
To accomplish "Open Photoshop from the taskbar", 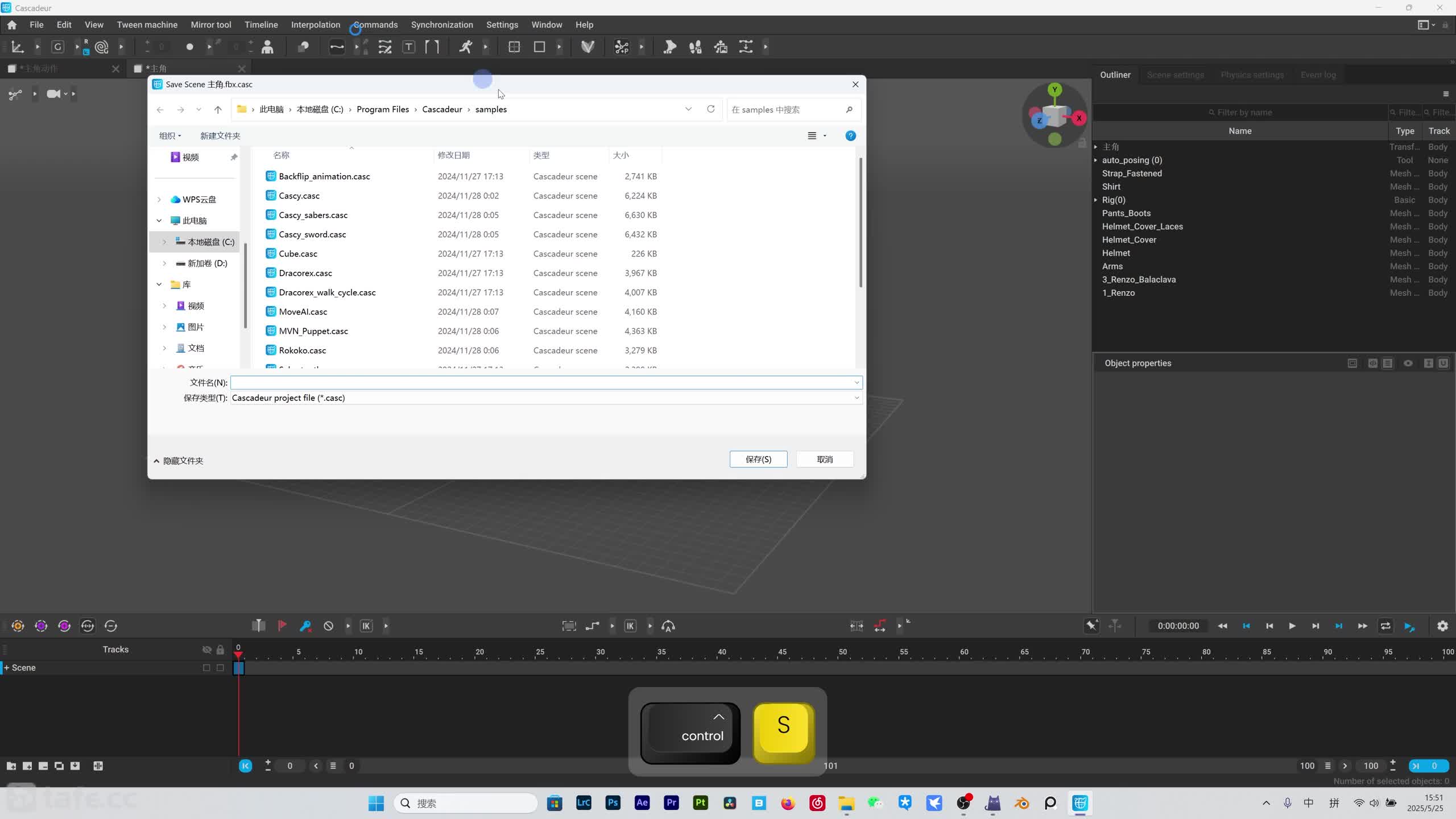I will 613,803.
